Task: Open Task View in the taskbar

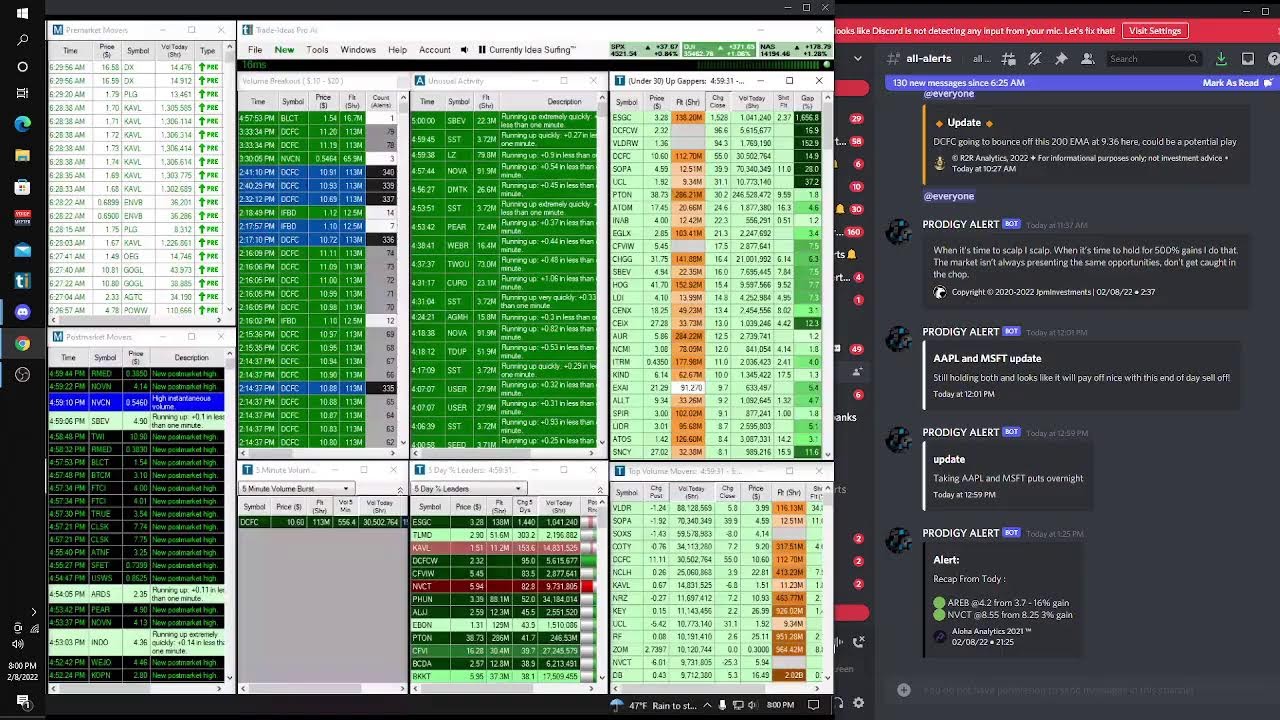Action: [x=22, y=93]
